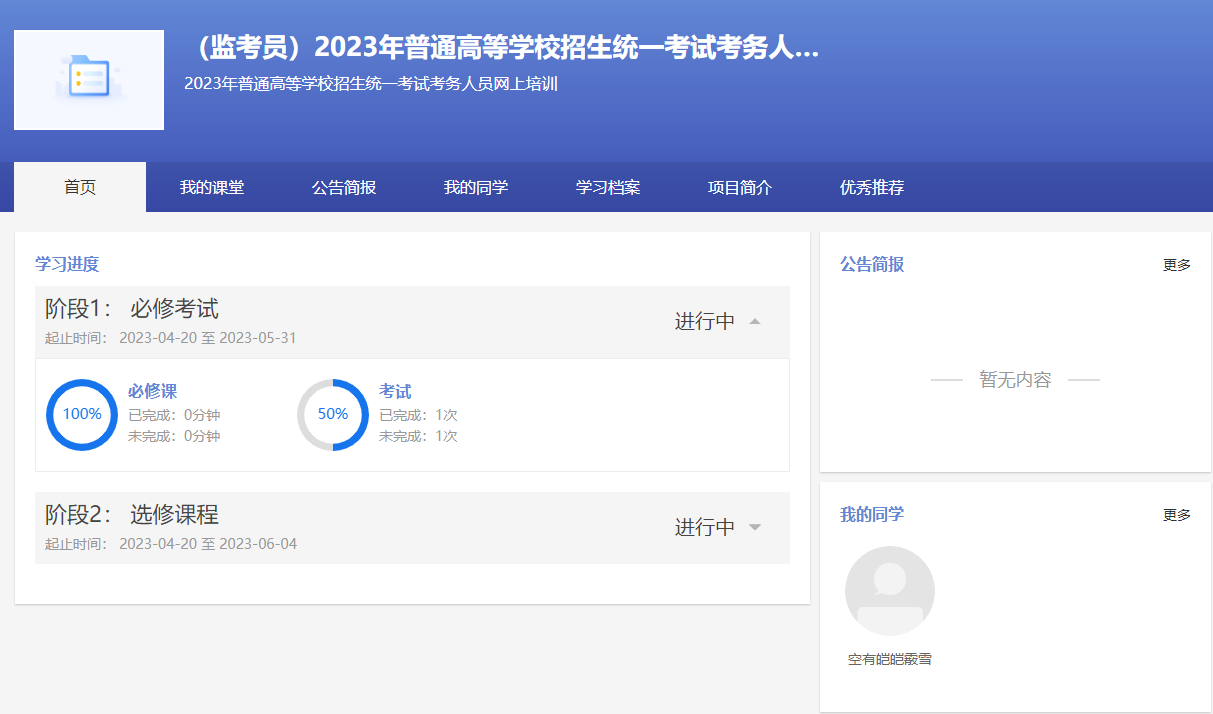Click the classmate name 空有皑皑嚴雪
This screenshot has width=1213, height=714.
tap(890, 660)
